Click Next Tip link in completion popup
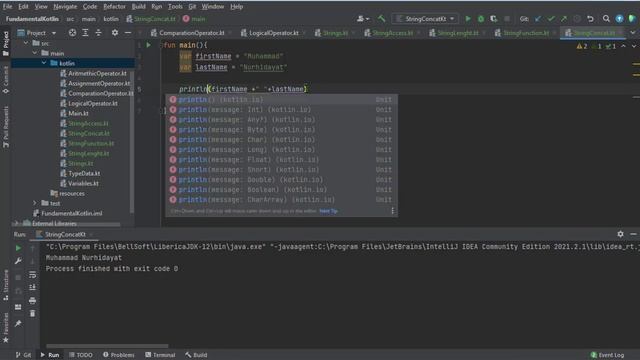640x360 pixels. pos(328,211)
